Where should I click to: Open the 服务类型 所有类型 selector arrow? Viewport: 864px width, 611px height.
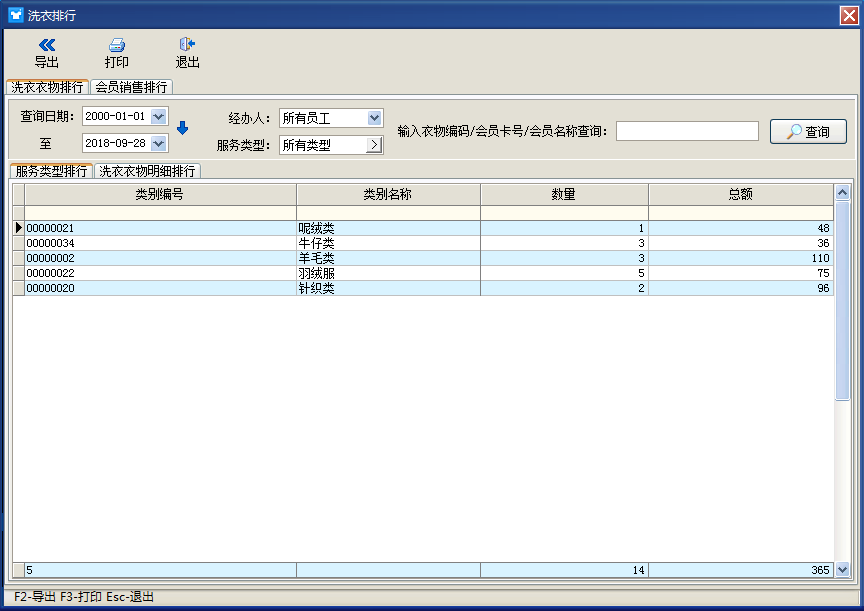click(x=375, y=145)
